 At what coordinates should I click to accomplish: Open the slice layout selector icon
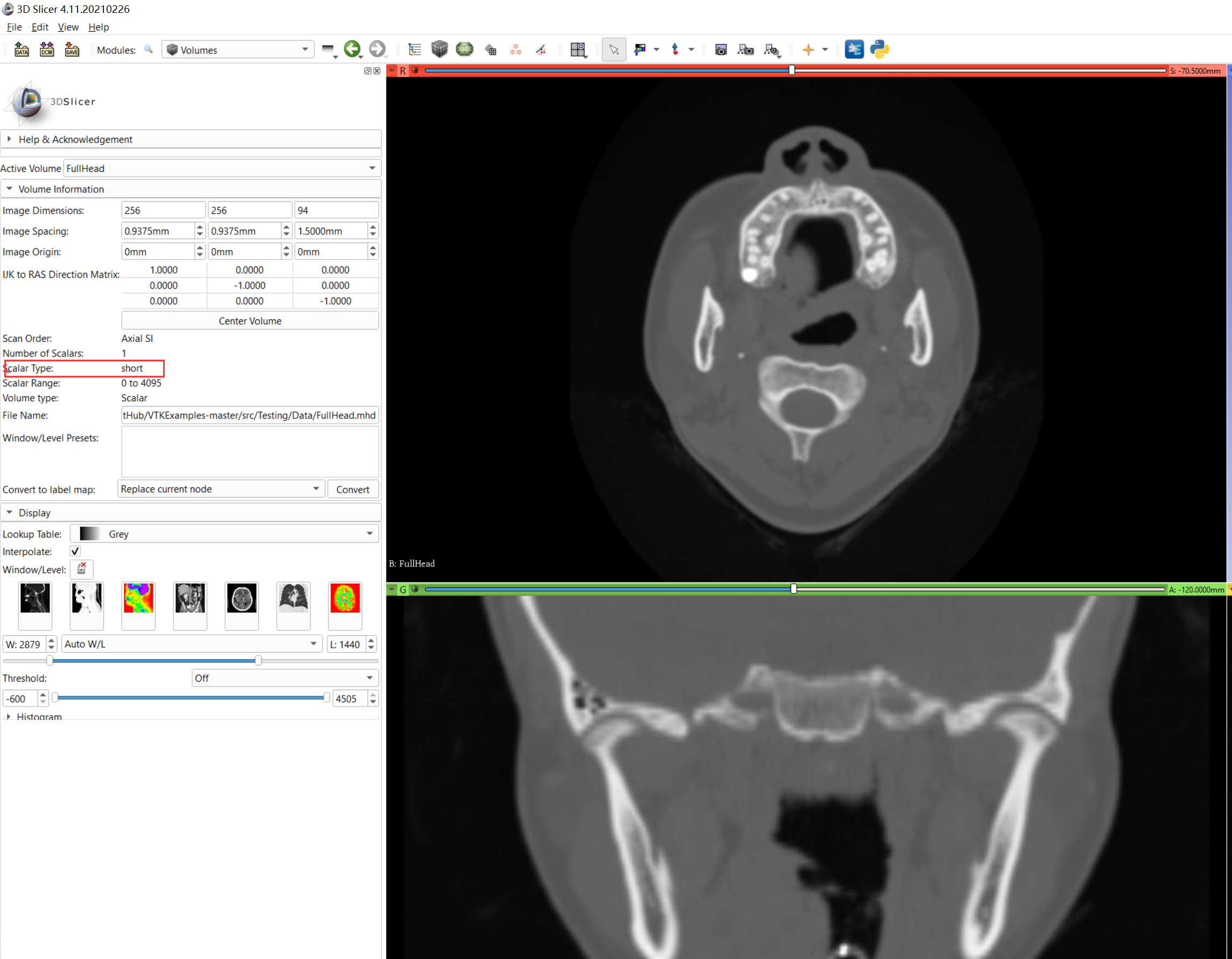578,50
